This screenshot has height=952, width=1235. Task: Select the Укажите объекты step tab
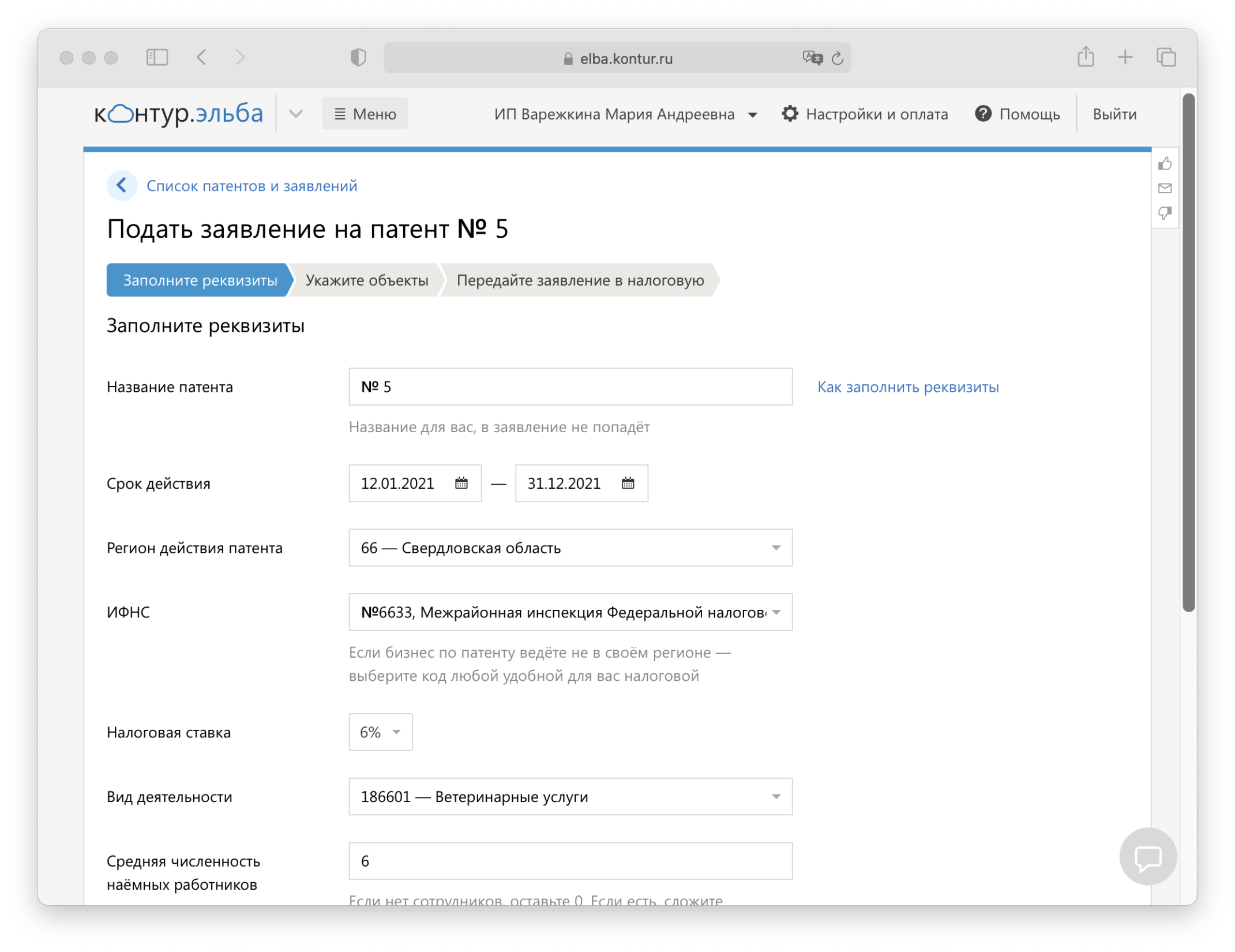pos(367,280)
